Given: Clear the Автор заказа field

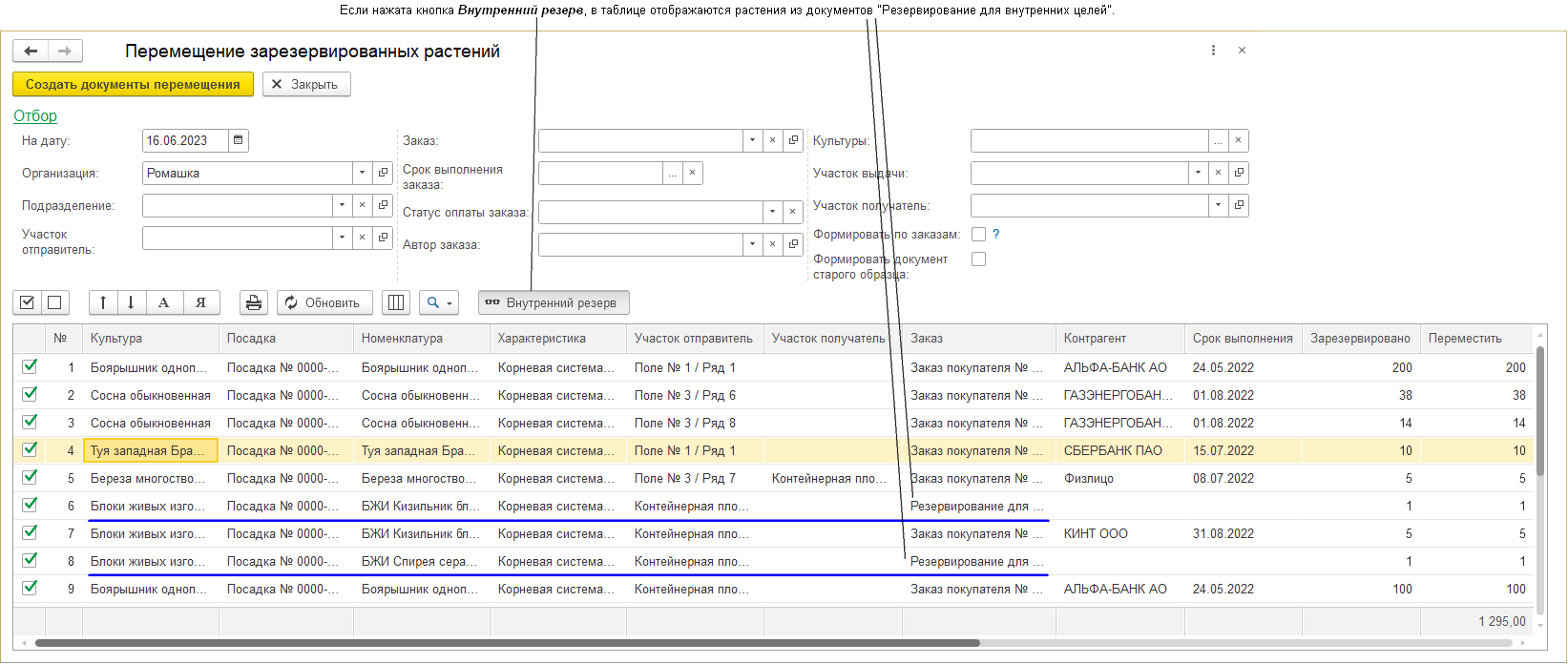Looking at the screenshot, I should pos(773,244).
